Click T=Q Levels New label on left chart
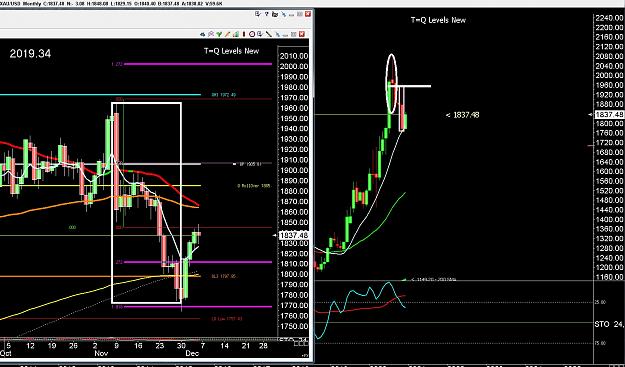Viewport: 625px width, 367px height. click(x=231, y=51)
